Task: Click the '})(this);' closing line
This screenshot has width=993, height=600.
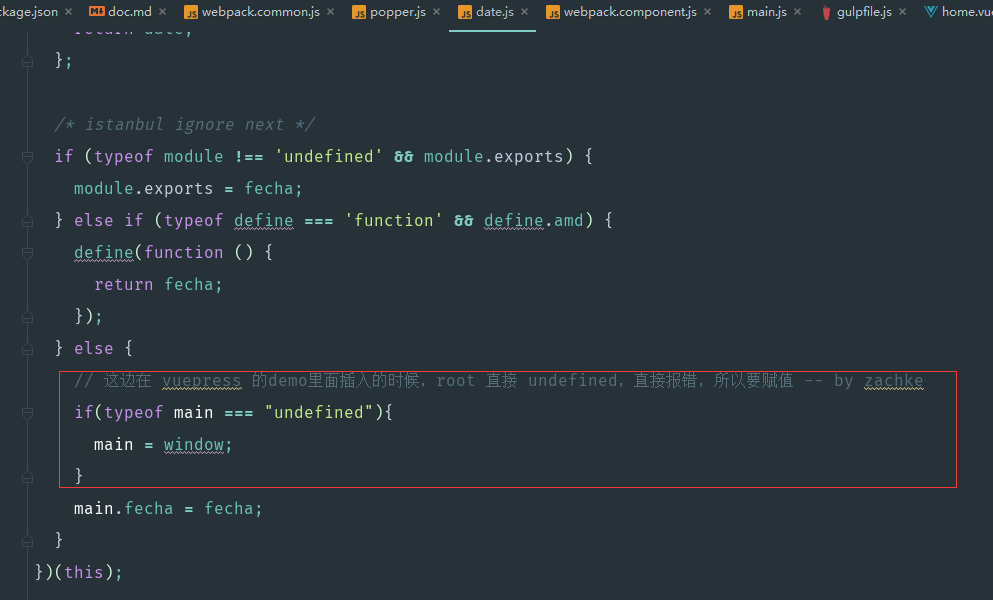Action: (x=79, y=572)
